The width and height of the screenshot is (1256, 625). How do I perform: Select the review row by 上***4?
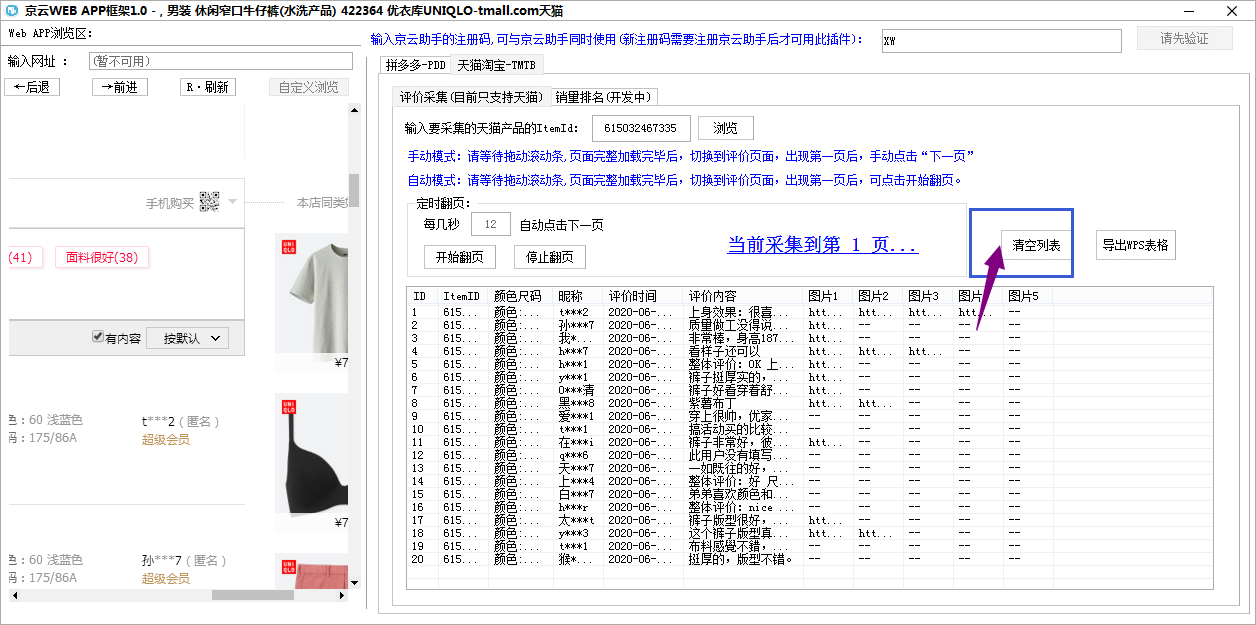click(x=810, y=481)
